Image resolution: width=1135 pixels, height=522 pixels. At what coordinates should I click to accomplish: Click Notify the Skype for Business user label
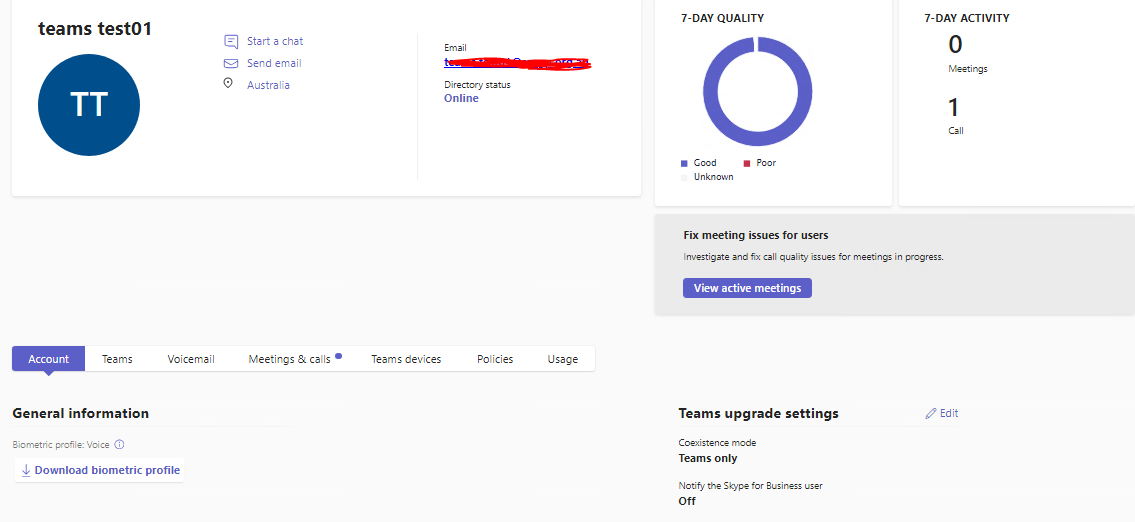point(751,486)
